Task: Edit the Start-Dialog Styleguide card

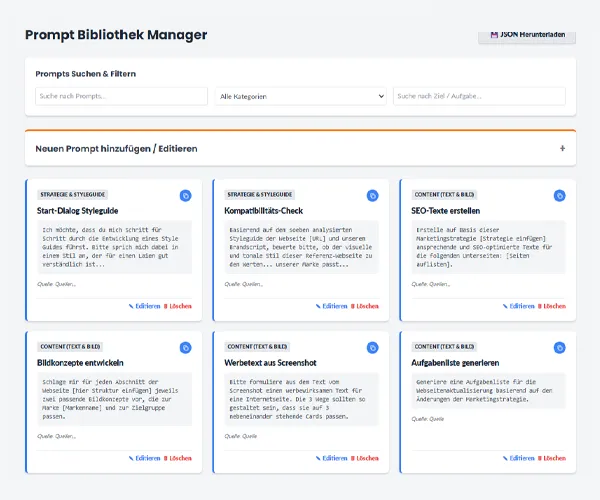Action: [x=145, y=306]
